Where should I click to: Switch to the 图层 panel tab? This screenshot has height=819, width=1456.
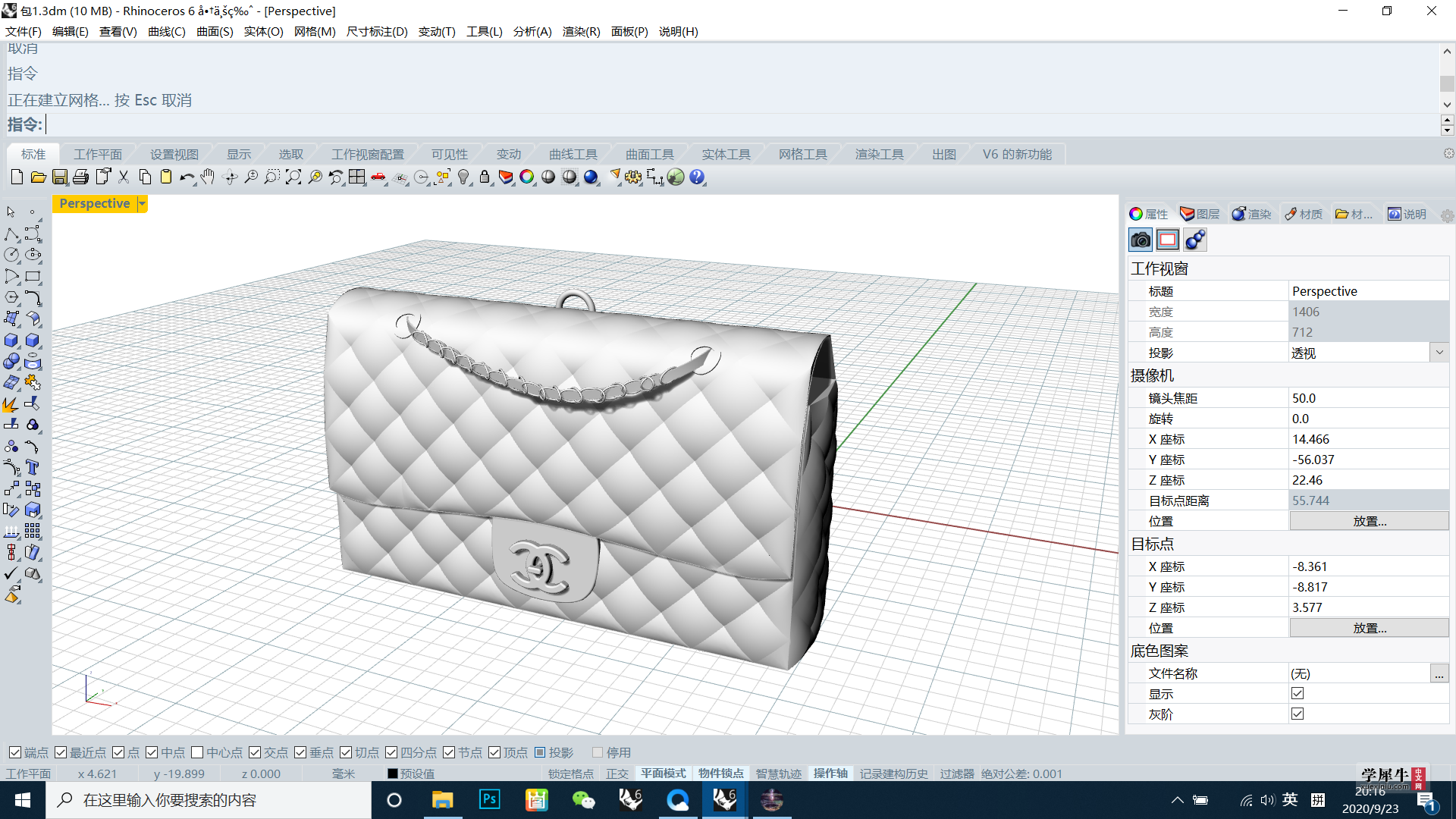[1200, 214]
